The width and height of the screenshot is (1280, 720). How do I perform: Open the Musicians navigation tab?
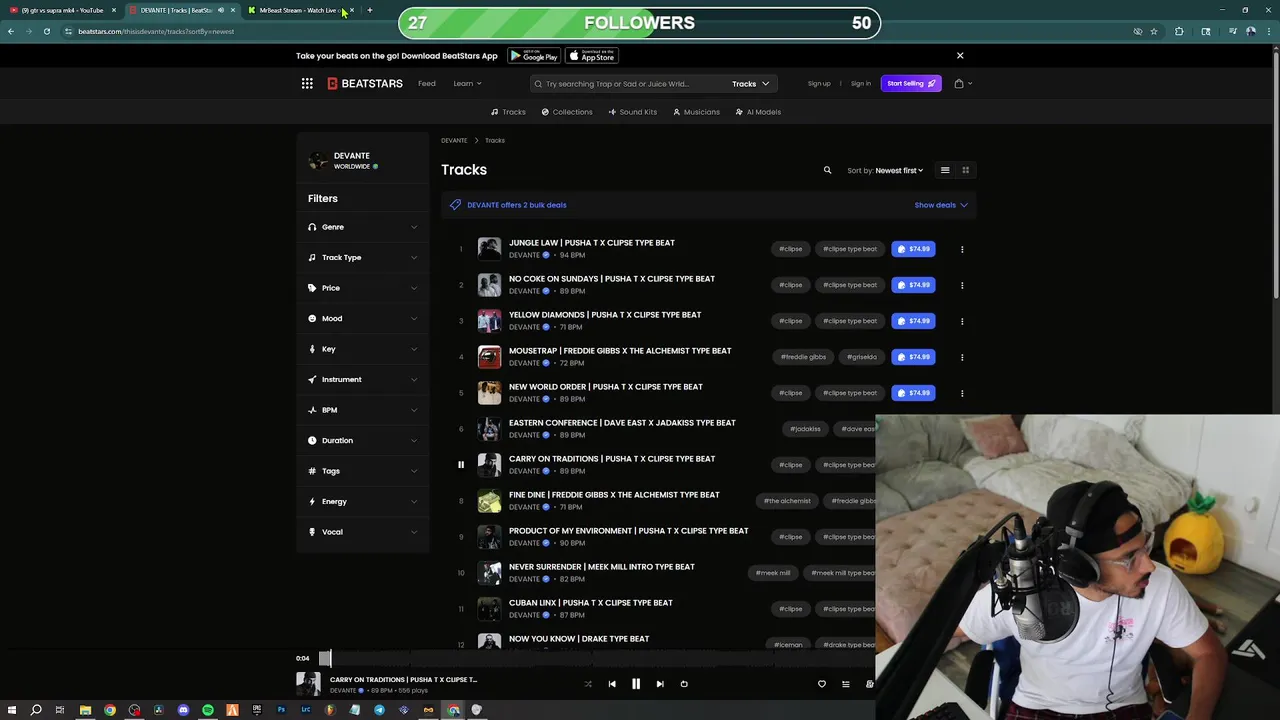[697, 112]
